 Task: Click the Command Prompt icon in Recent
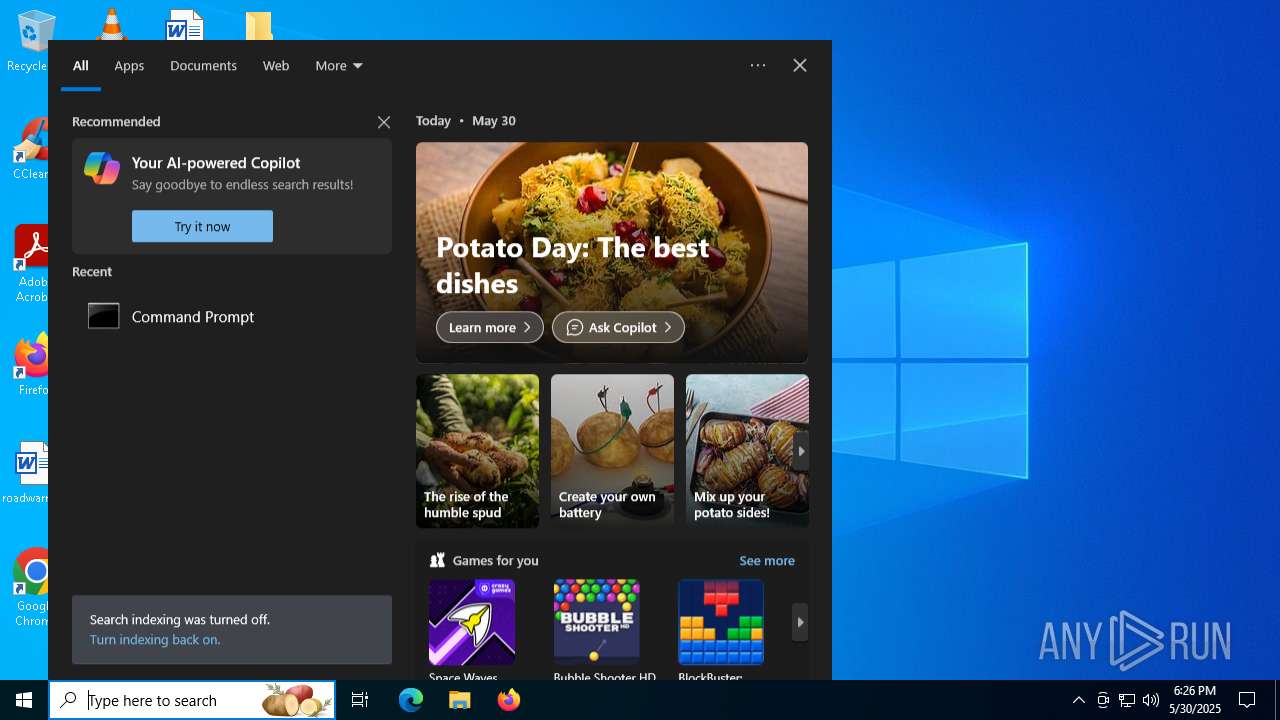pos(104,316)
